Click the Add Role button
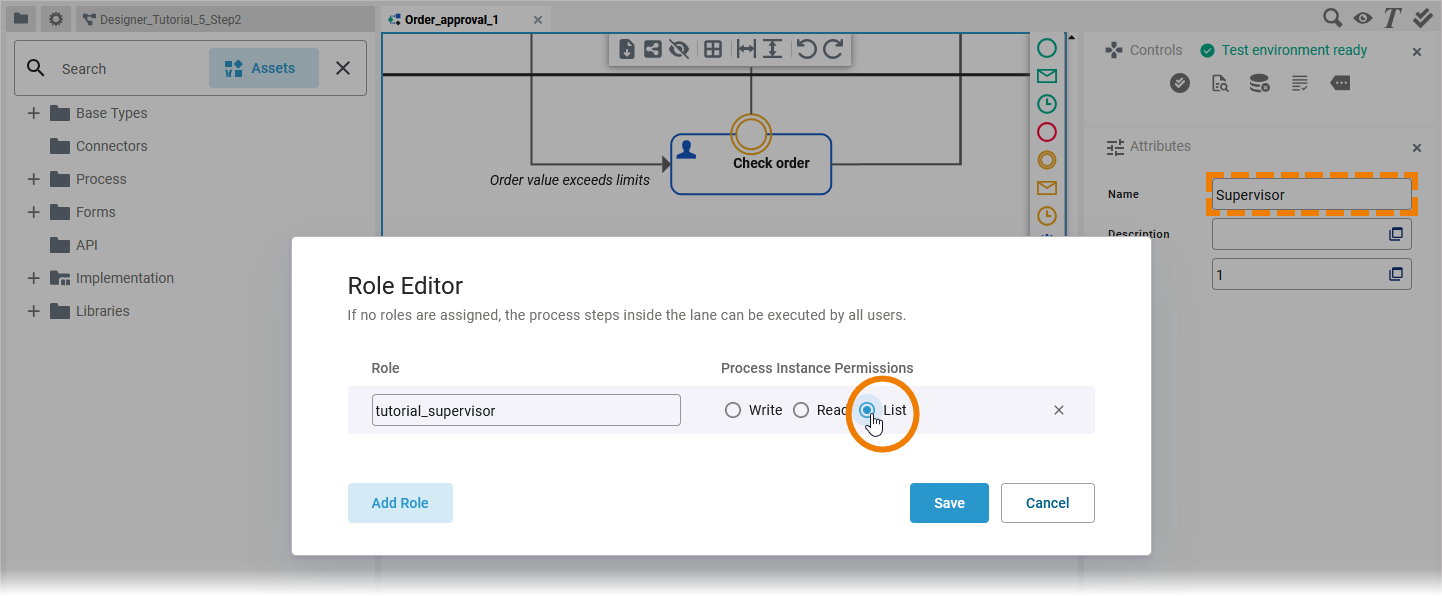This screenshot has height=596, width=1442. coord(400,503)
